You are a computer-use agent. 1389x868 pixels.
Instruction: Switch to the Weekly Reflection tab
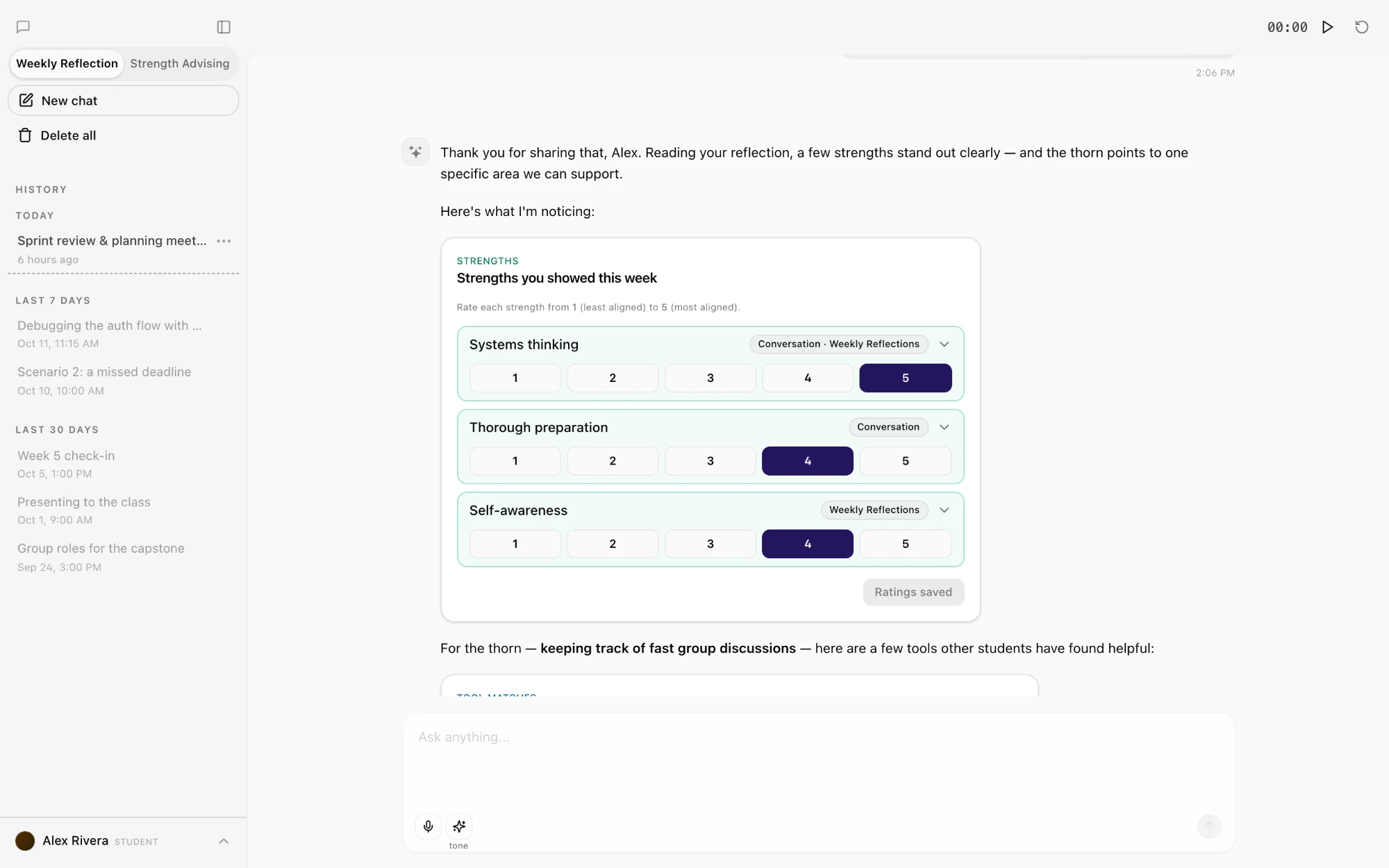point(67,63)
